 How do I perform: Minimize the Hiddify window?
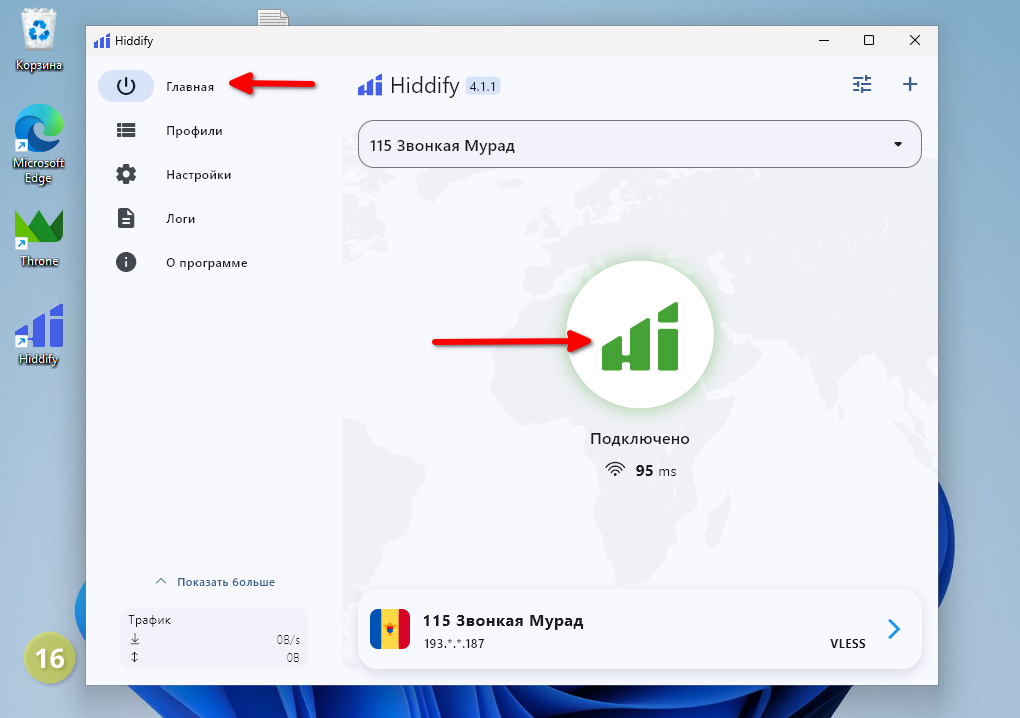pos(824,40)
